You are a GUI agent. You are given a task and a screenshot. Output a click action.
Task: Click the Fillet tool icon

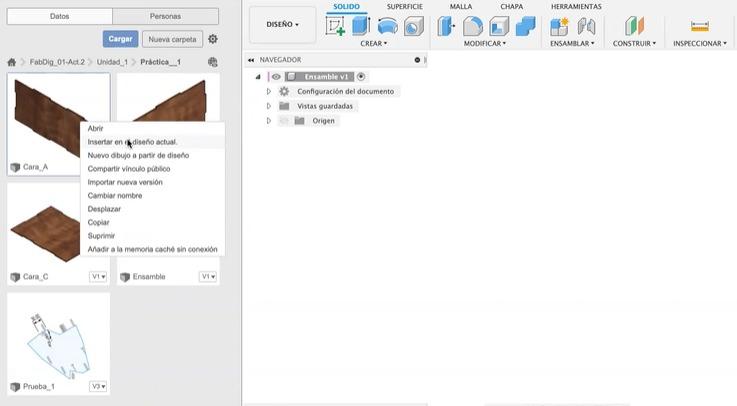[473, 26]
